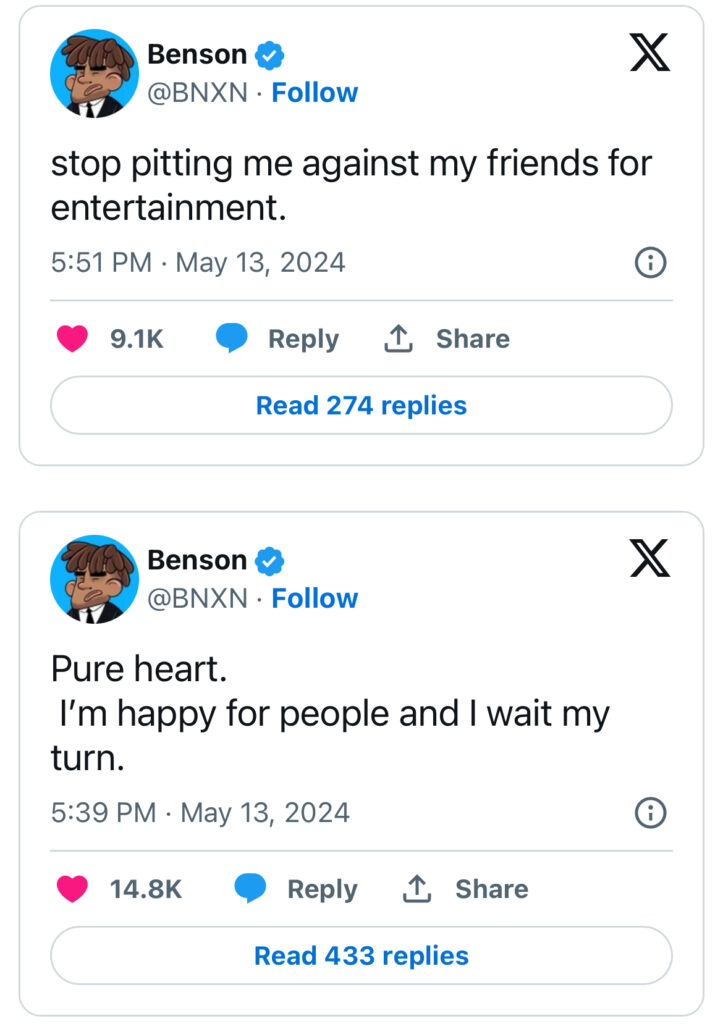Click verified badge beside Benson in first tweet

[270, 56]
